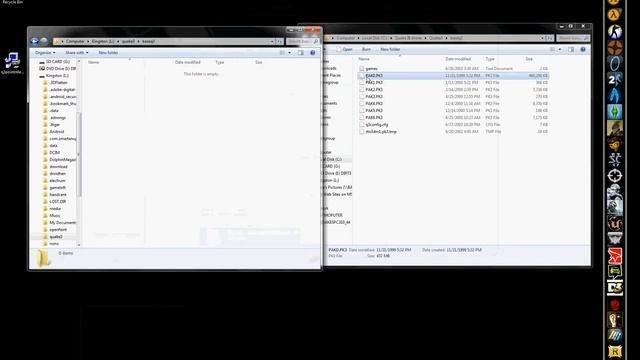The image size is (640, 360).
Task: Click Forward arrow in Kingston window
Action: [x=44, y=41]
